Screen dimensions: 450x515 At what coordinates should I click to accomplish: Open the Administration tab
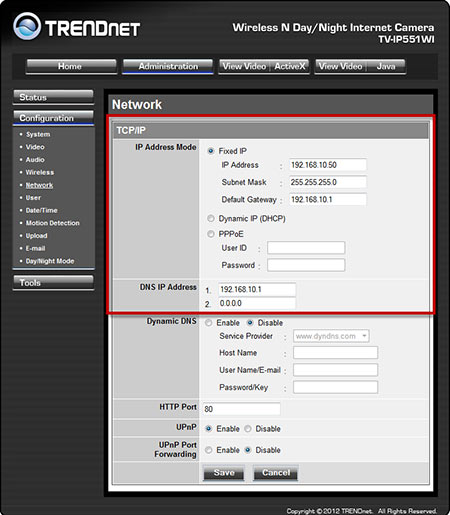tap(168, 66)
